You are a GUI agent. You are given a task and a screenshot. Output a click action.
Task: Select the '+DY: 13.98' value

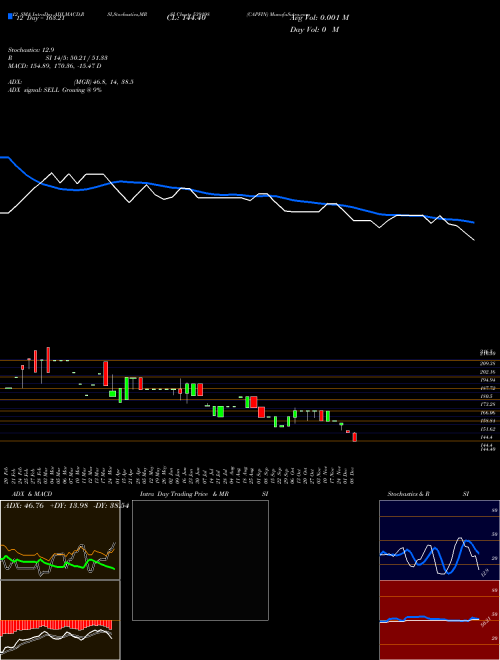68,506
